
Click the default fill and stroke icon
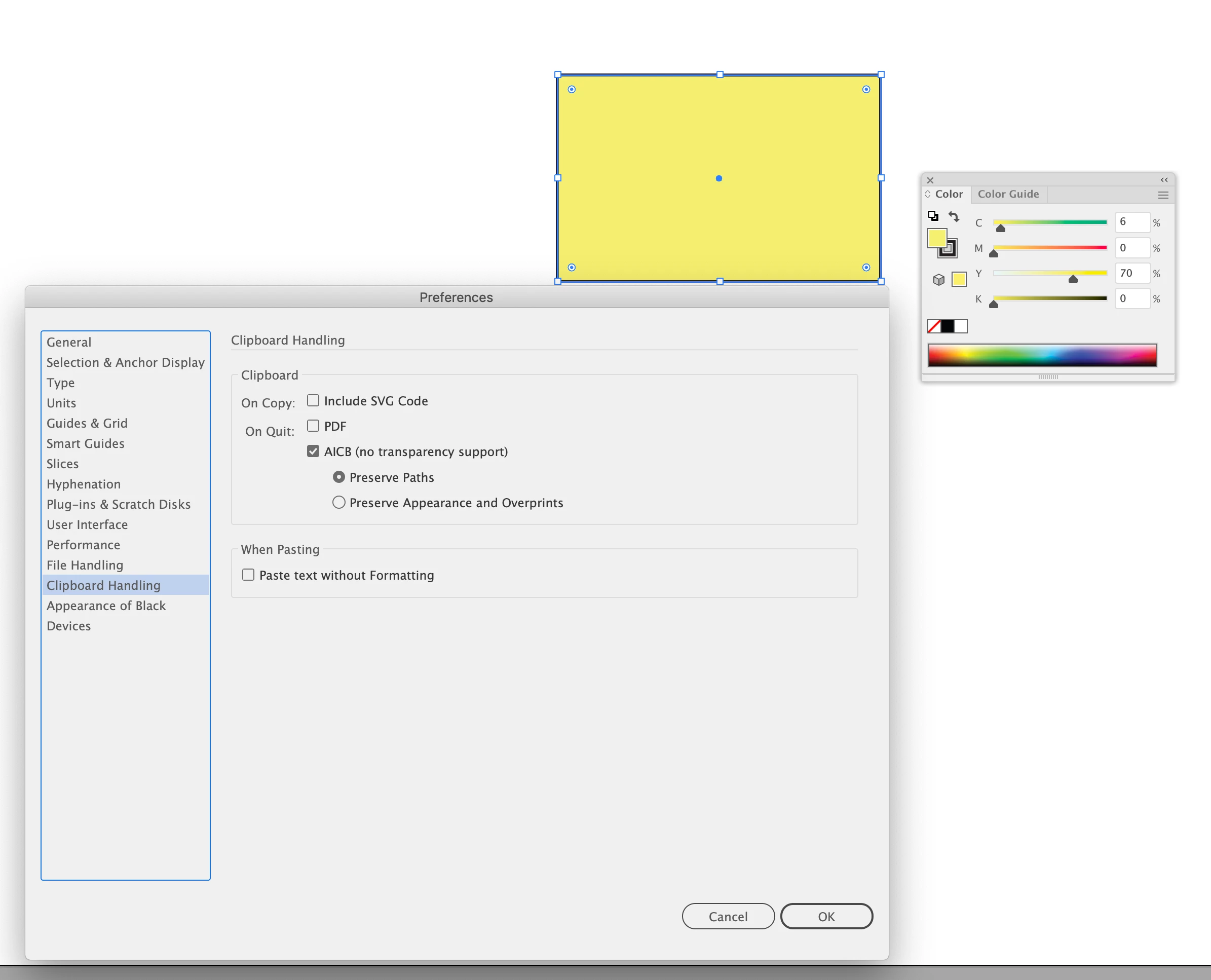[x=933, y=216]
